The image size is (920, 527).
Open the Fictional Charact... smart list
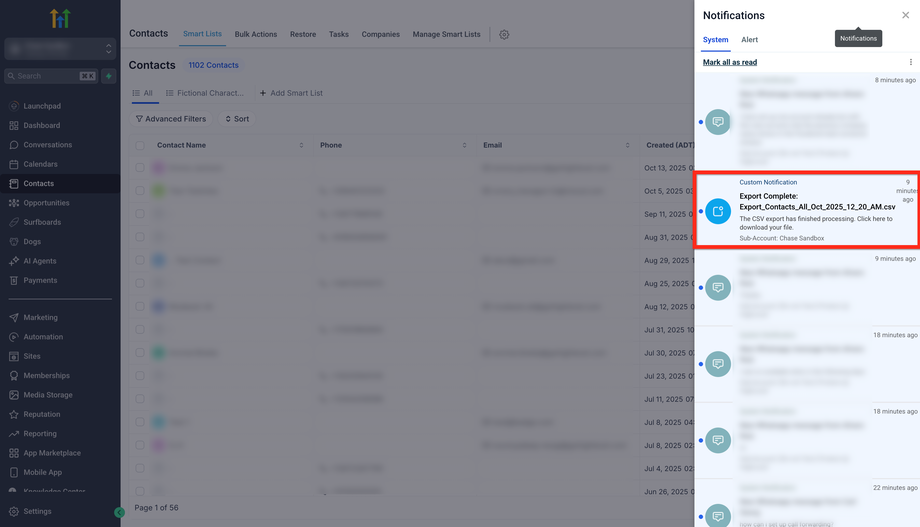click(x=204, y=93)
